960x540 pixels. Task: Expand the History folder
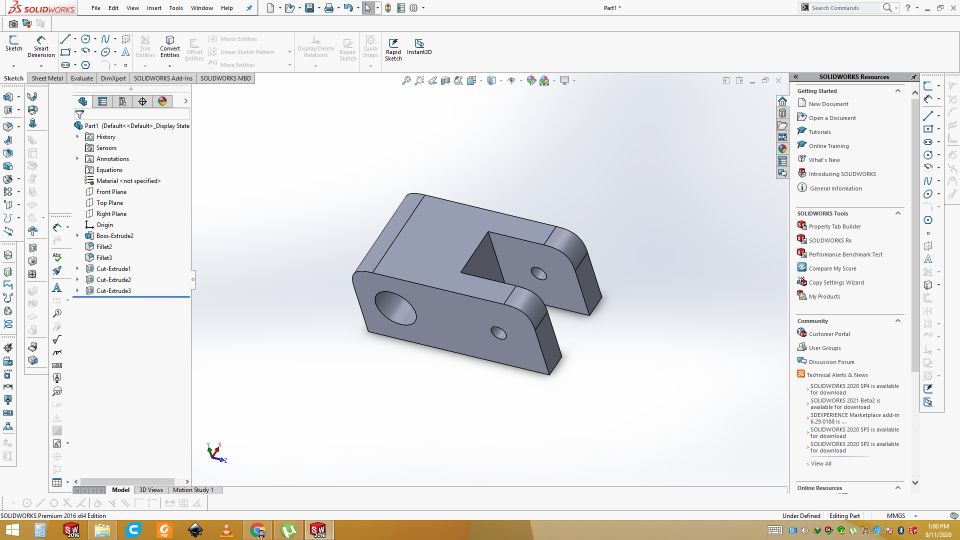pyautogui.click(x=78, y=137)
